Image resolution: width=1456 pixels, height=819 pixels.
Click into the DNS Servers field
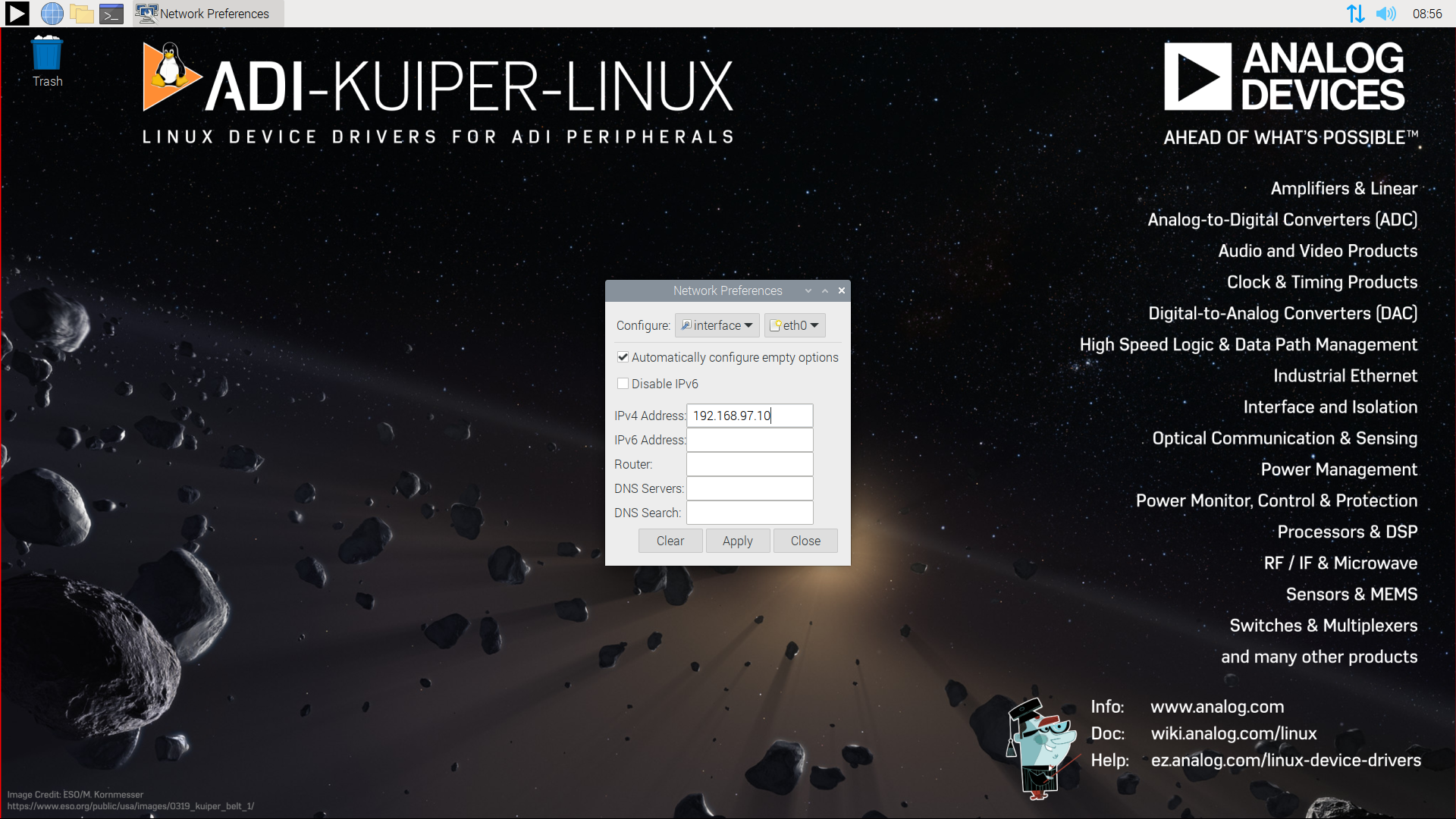point(749,488)
